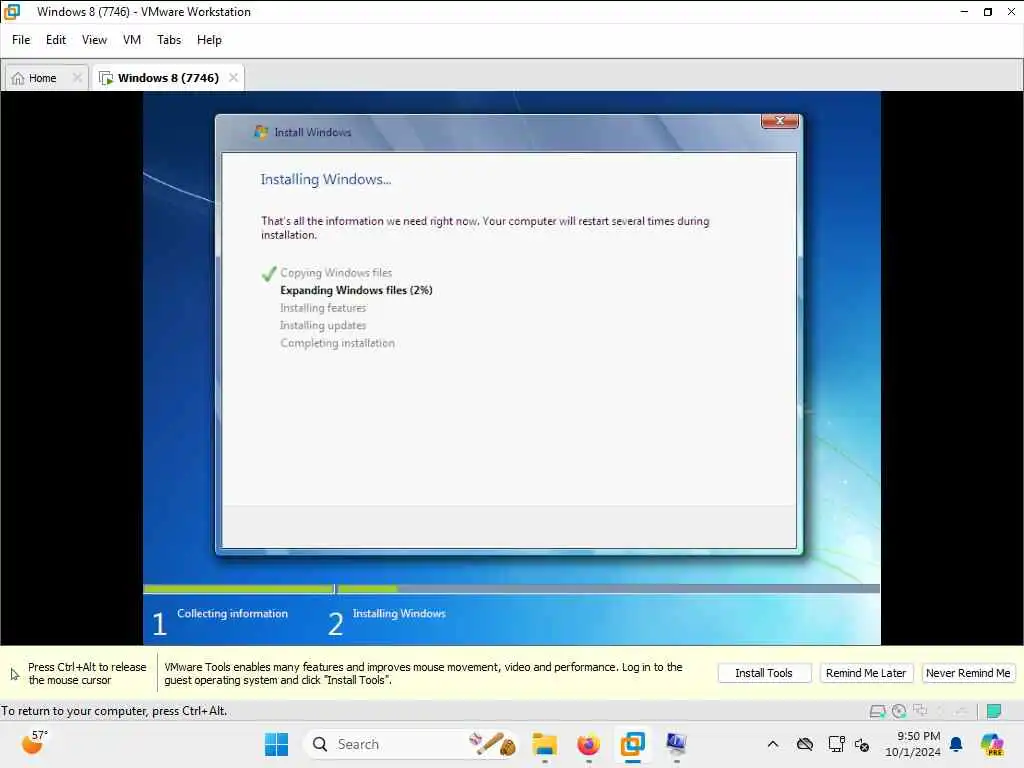Click the "Installing updates" step
Viewport: 1024px width, 768px height.
pyautogui.click(x=323, y=325)
